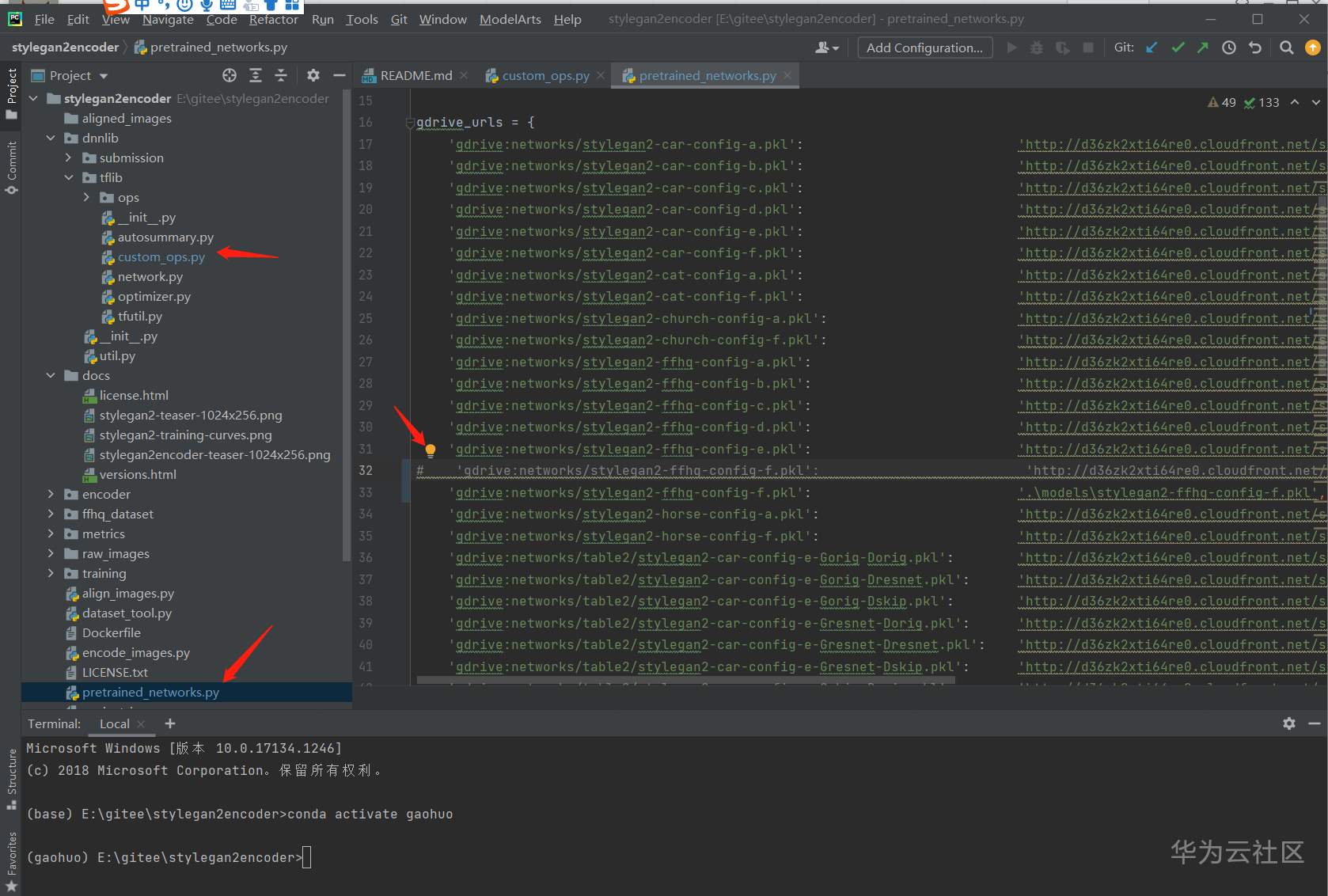Screen dimensions: 1328x896
Task: Collapse the docs folder
Action: (x=51, y=375)
